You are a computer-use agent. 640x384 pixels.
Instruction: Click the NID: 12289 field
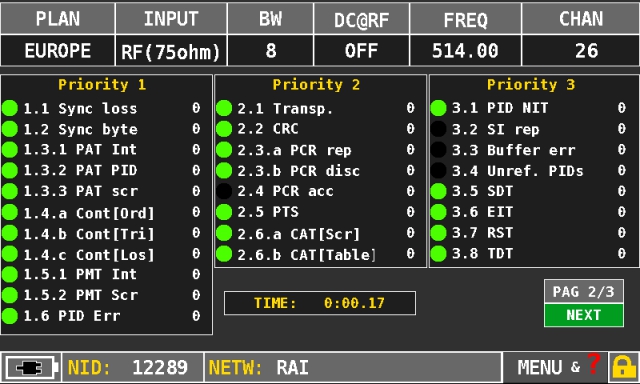(132, 368)
